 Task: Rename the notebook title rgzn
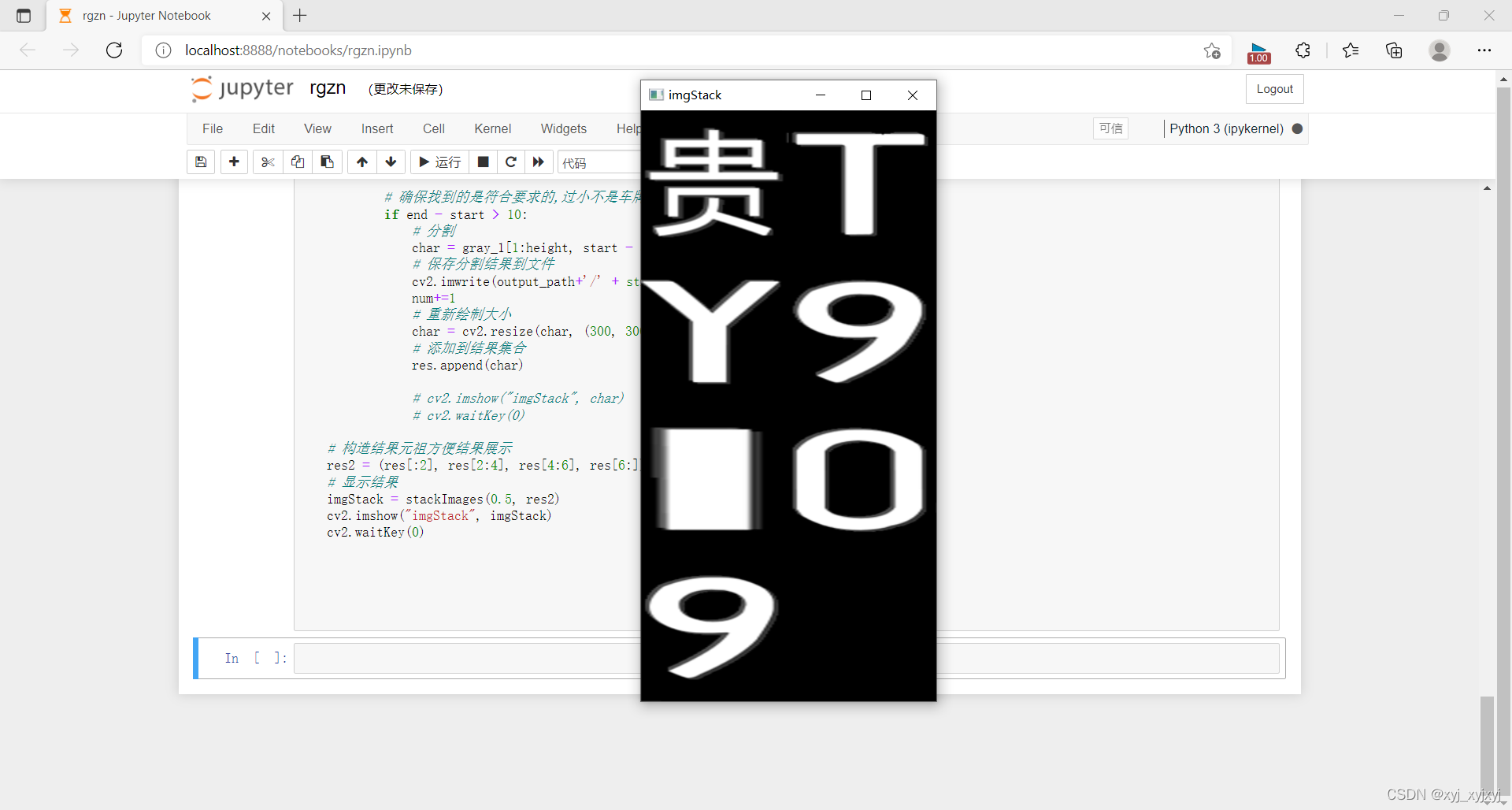pos(328,88)
